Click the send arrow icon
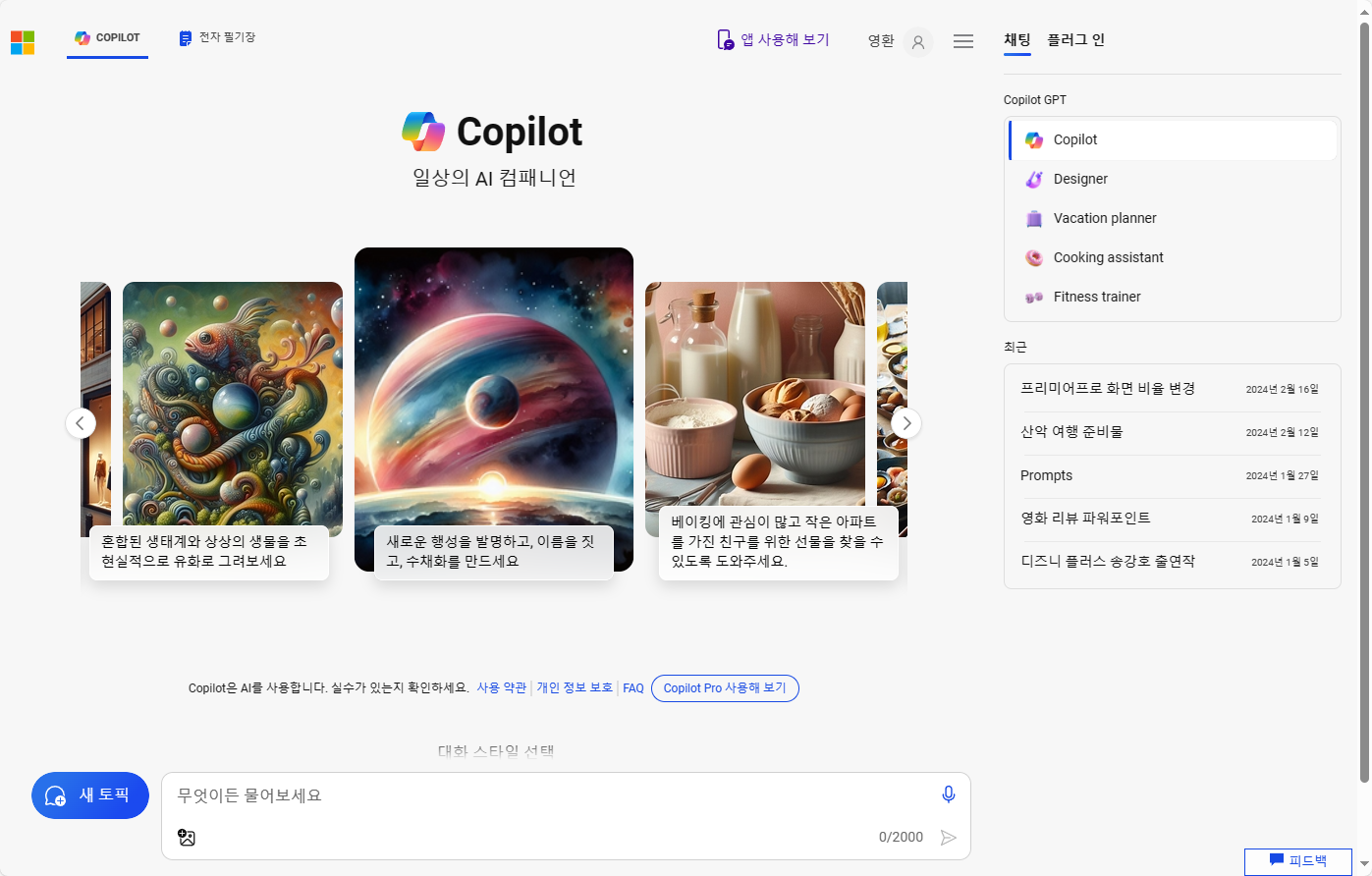 tap(948, 838)
